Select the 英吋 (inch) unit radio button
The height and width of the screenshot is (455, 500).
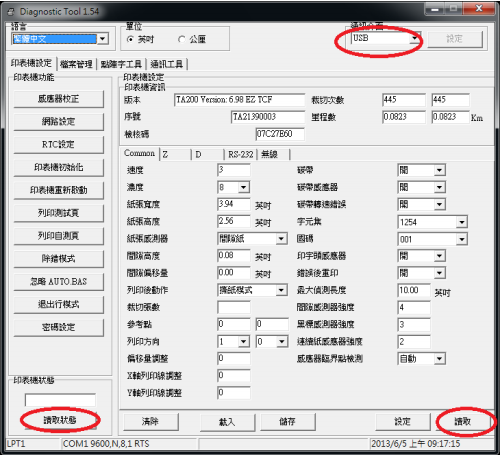click(130, 39)
